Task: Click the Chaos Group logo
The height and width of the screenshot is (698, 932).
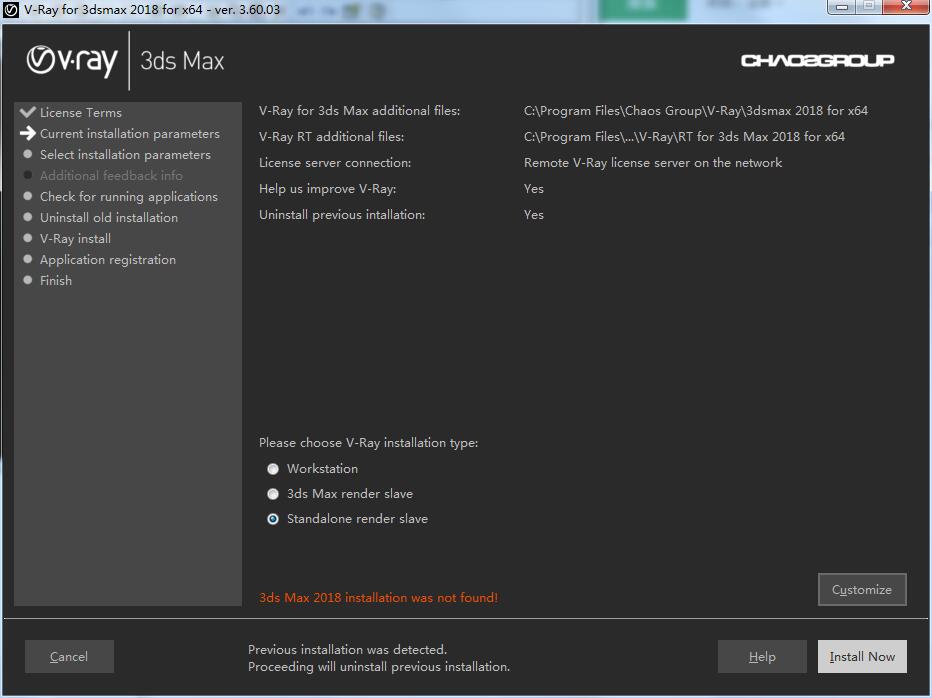Action: click(x=817, y=61)
